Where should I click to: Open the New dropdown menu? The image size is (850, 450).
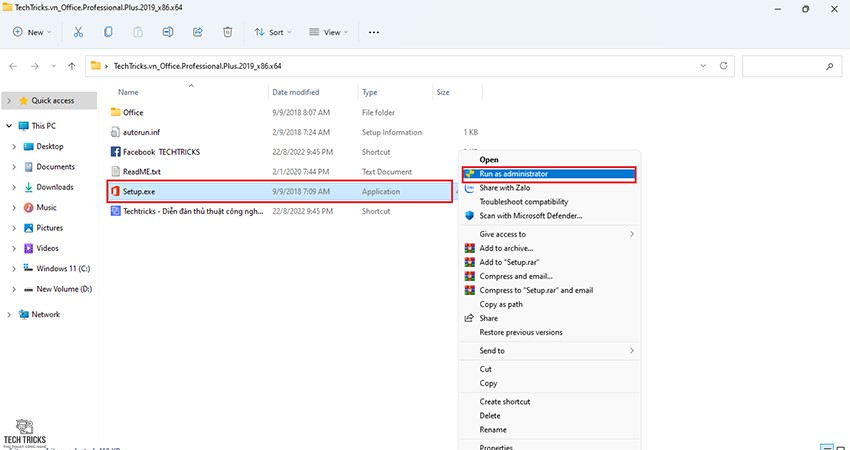(x=33, y=32)
